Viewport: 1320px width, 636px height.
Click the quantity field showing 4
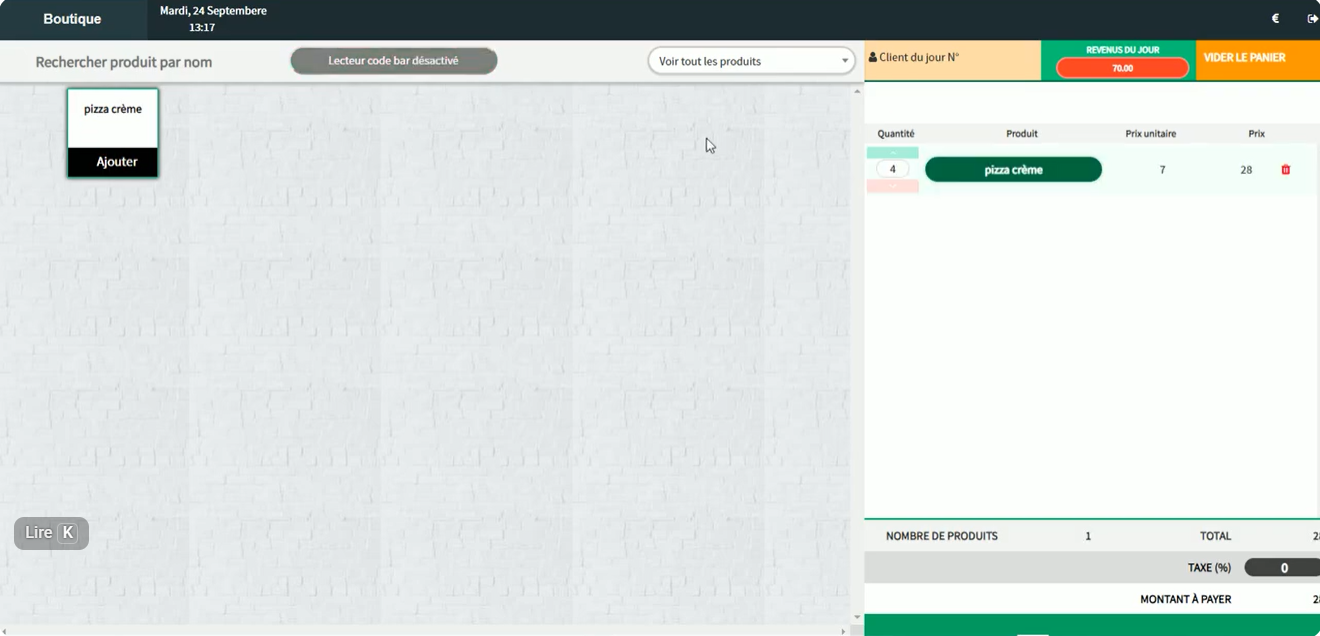pos(893,170)
